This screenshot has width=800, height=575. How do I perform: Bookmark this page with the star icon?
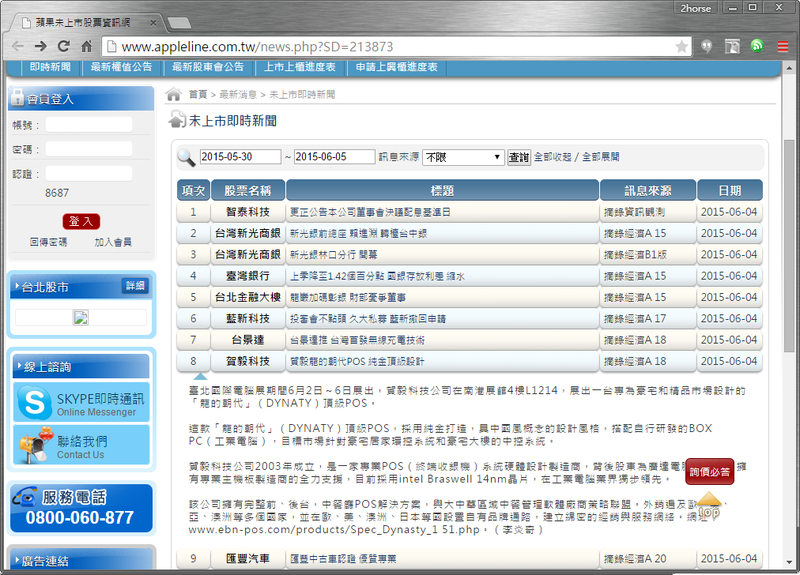pyautogui.click(x=681, y=46)
